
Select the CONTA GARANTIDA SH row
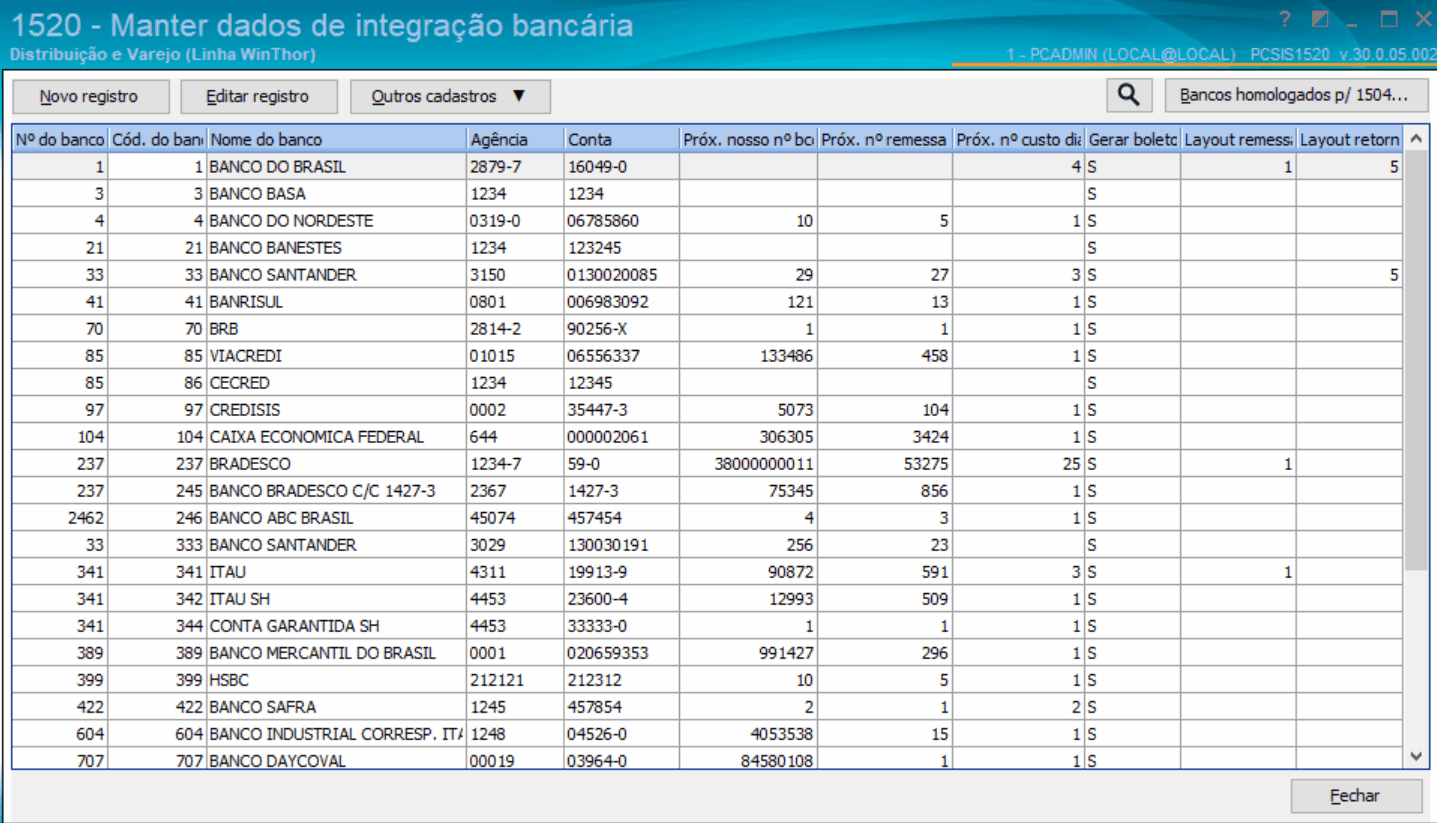[x=708, y=626]
